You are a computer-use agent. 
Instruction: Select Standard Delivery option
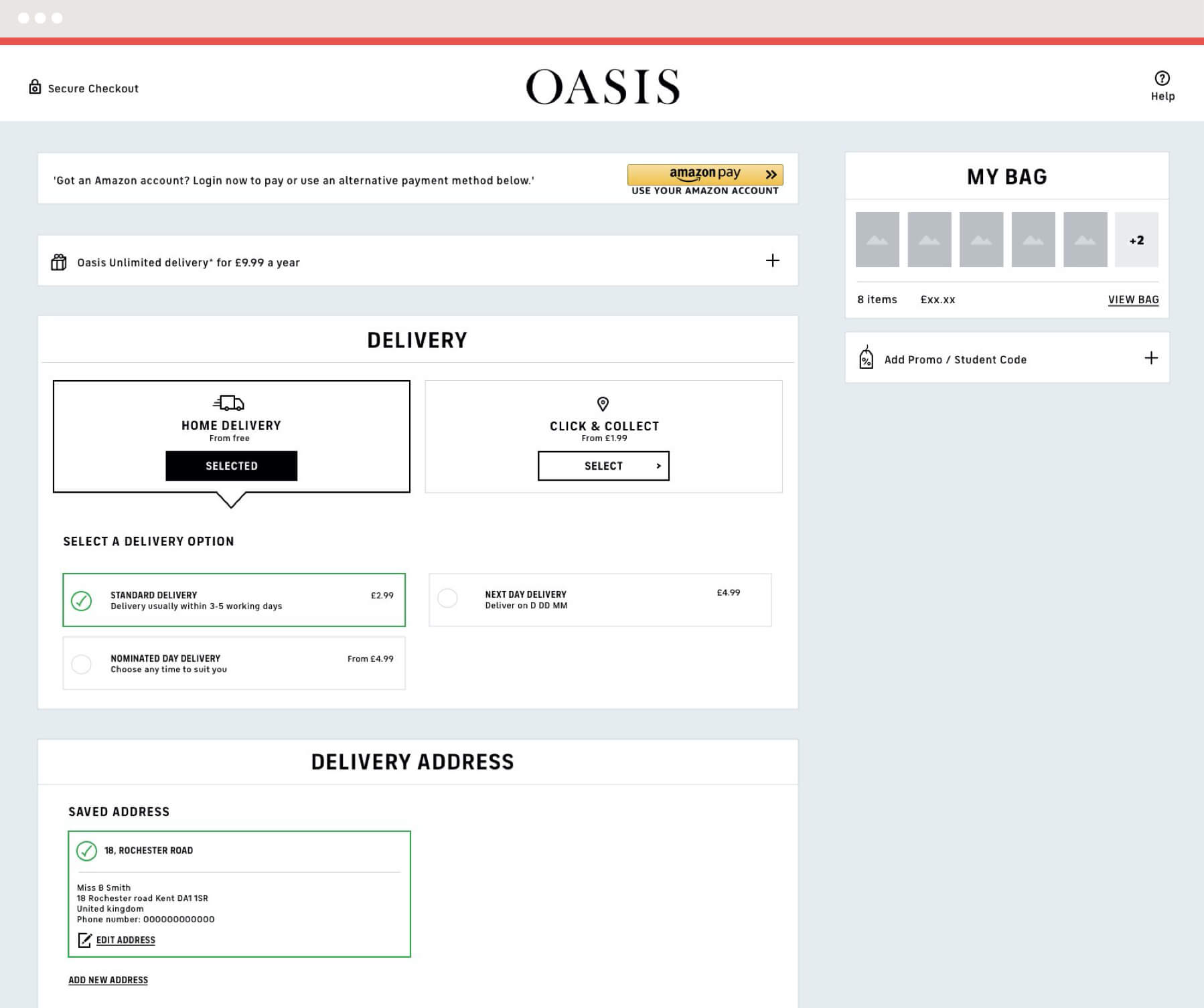[234, 600]
